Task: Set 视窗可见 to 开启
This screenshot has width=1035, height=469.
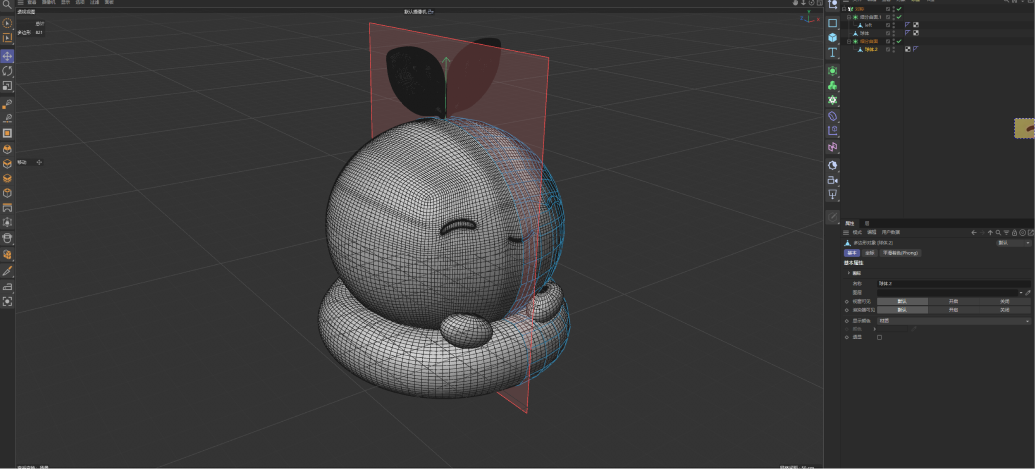Action: click(x=953, y=301)
